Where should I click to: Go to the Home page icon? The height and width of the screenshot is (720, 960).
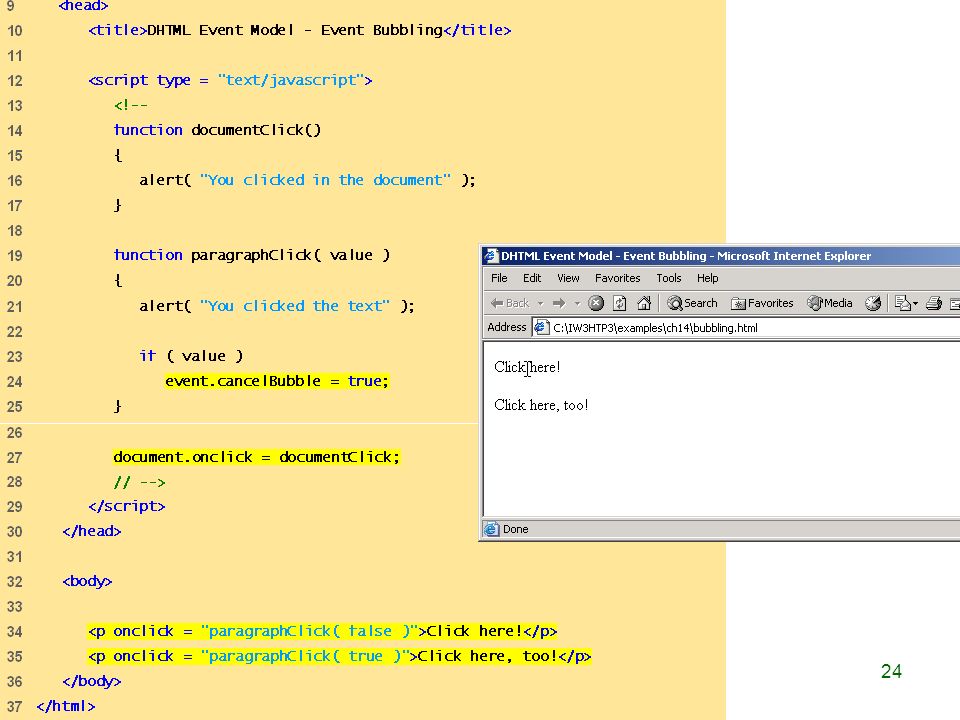point(643,303)
